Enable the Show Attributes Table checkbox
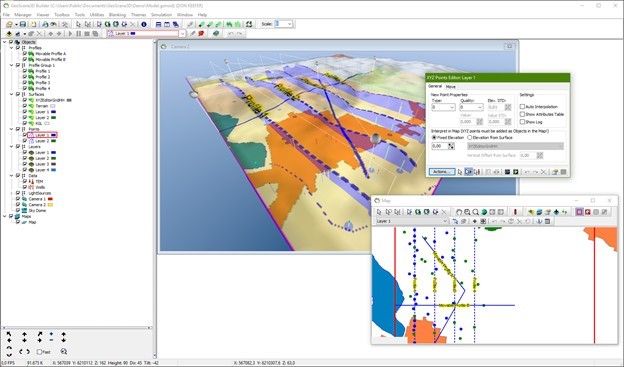Screen dimensions: 624x367 (x=522, y=114)
